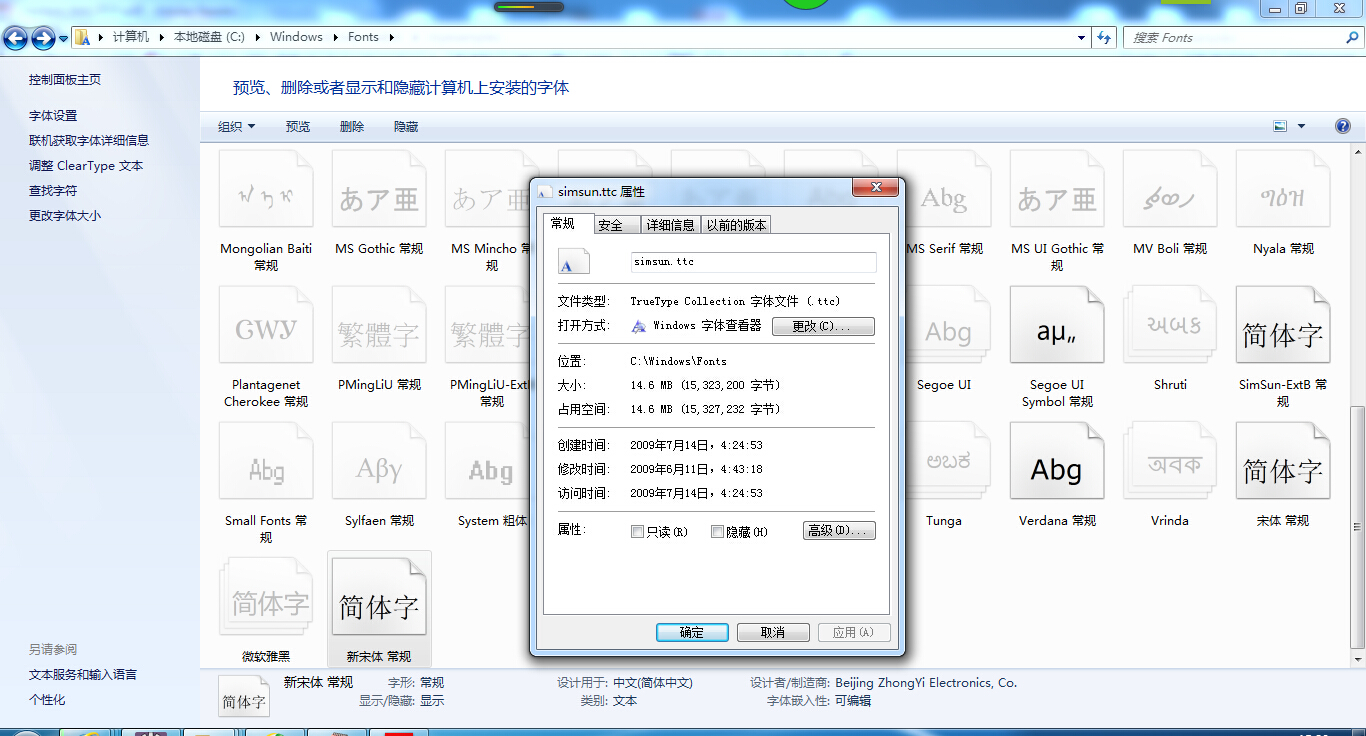Open 字体设置 link
Screen dimensions: 1366x736
(x=53, y=116)
